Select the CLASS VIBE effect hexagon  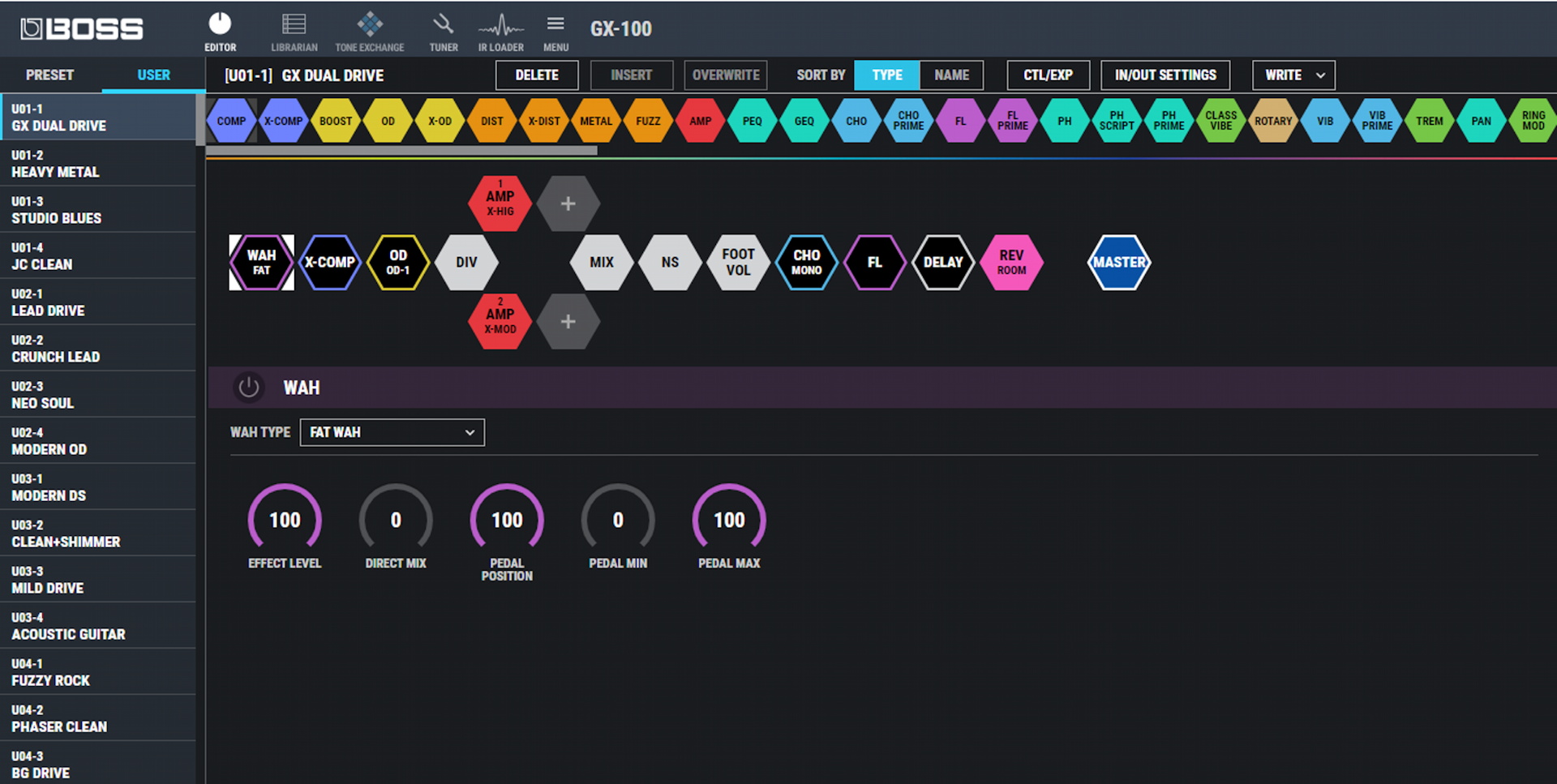click(1221, 121)
